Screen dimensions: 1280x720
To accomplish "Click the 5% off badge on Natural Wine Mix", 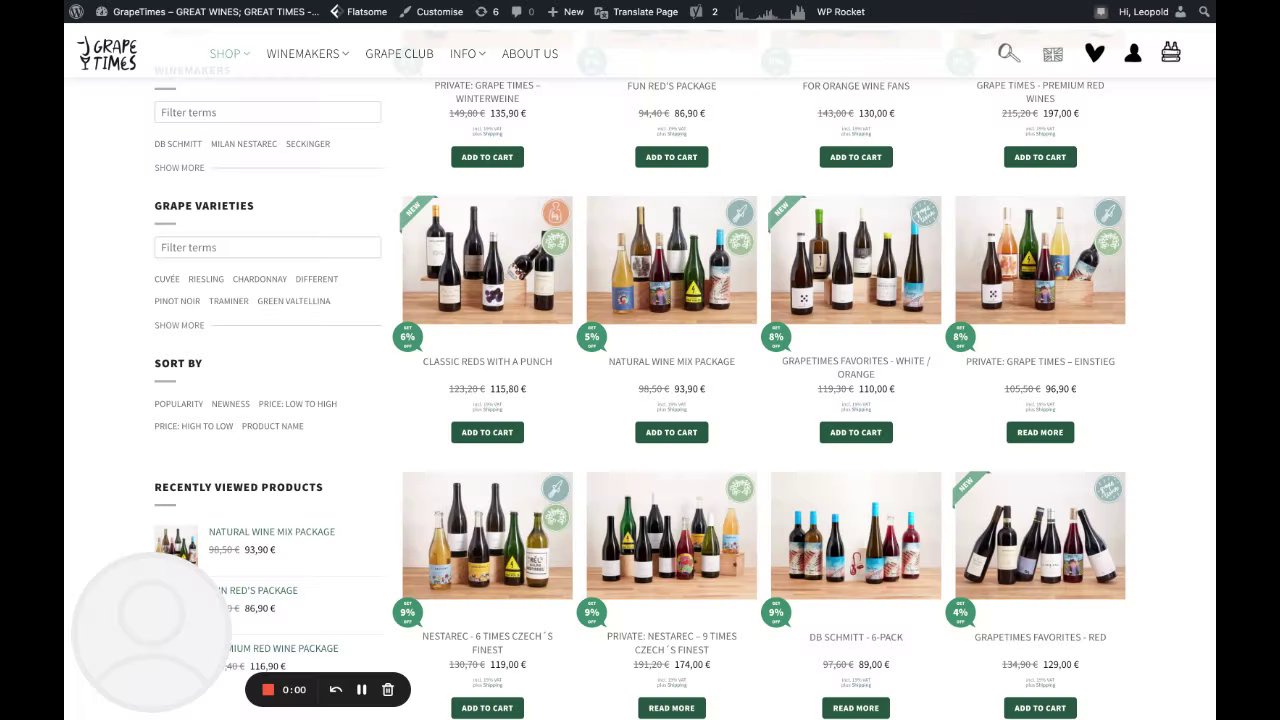I will coord(591,337).
